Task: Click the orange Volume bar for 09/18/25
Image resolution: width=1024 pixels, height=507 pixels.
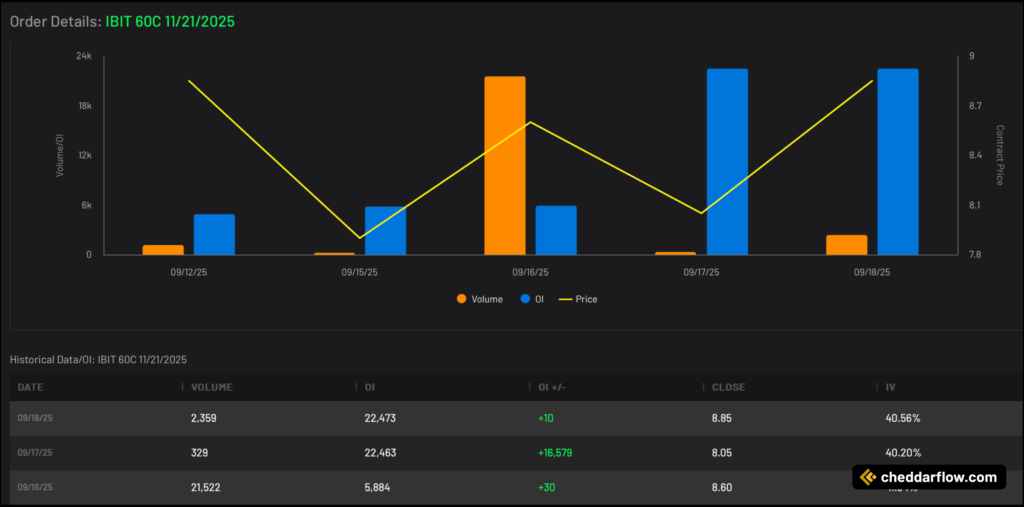Action: [x=846, y=245]
